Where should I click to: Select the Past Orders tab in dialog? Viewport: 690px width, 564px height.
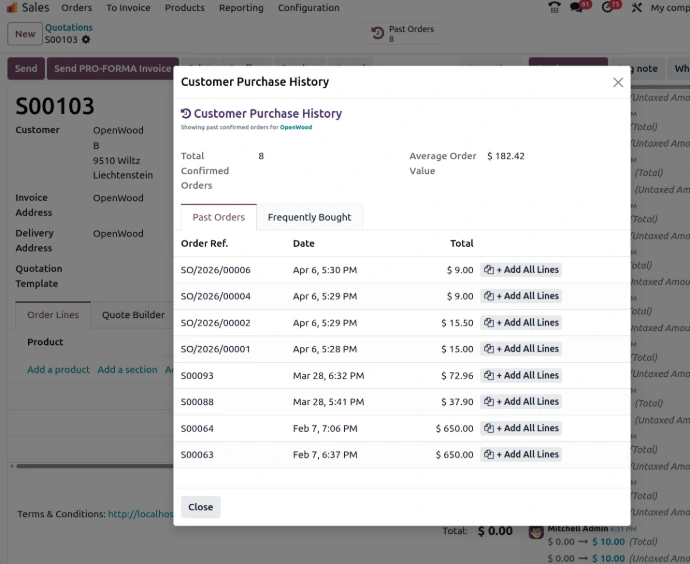point(218,217)
